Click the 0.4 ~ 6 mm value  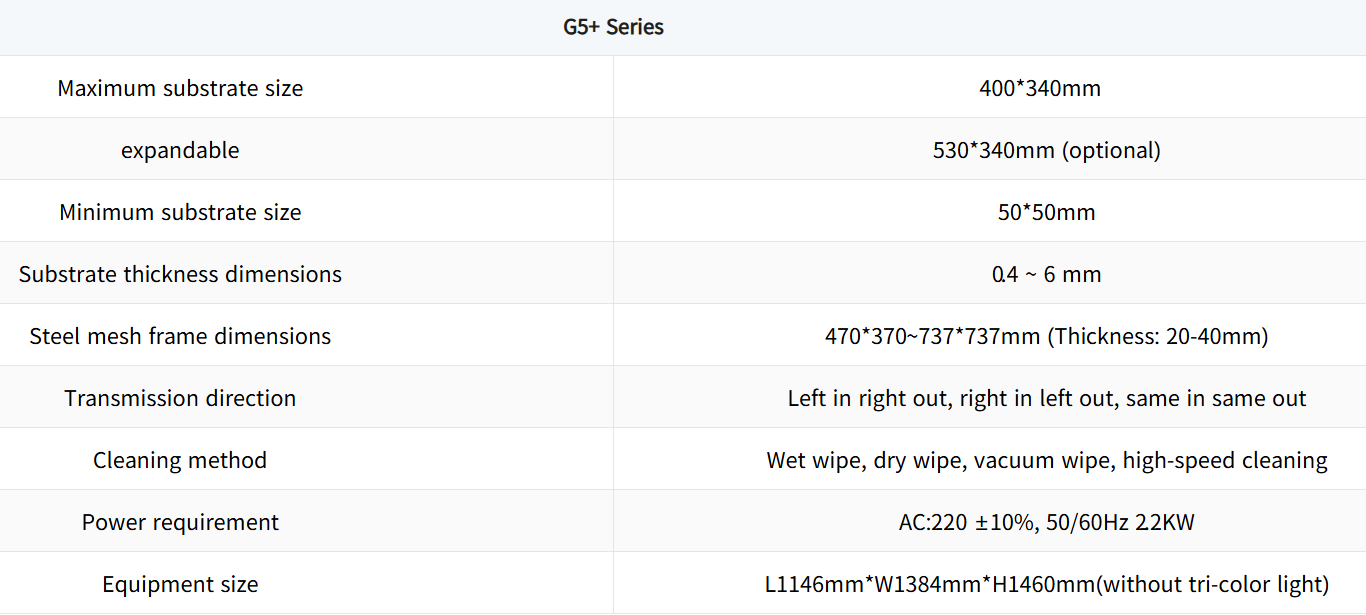pos(1046,274)
